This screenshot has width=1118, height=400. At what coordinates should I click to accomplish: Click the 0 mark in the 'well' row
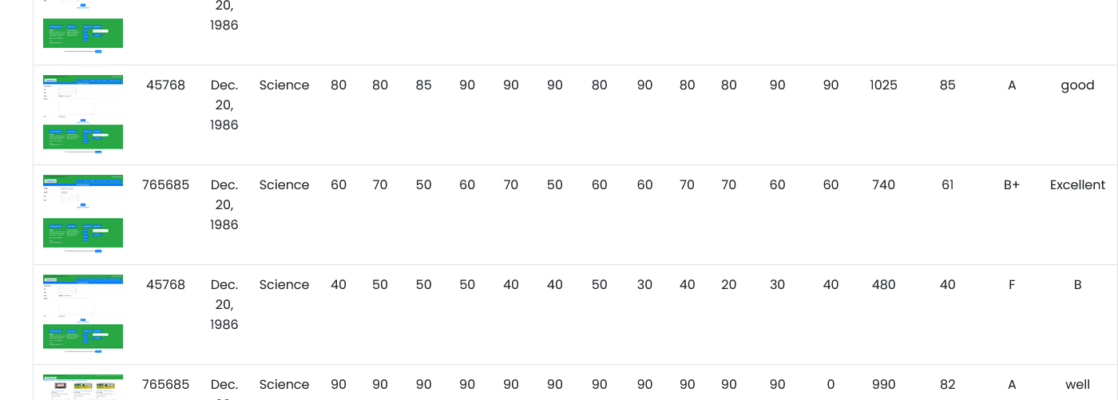pos(831,385)
